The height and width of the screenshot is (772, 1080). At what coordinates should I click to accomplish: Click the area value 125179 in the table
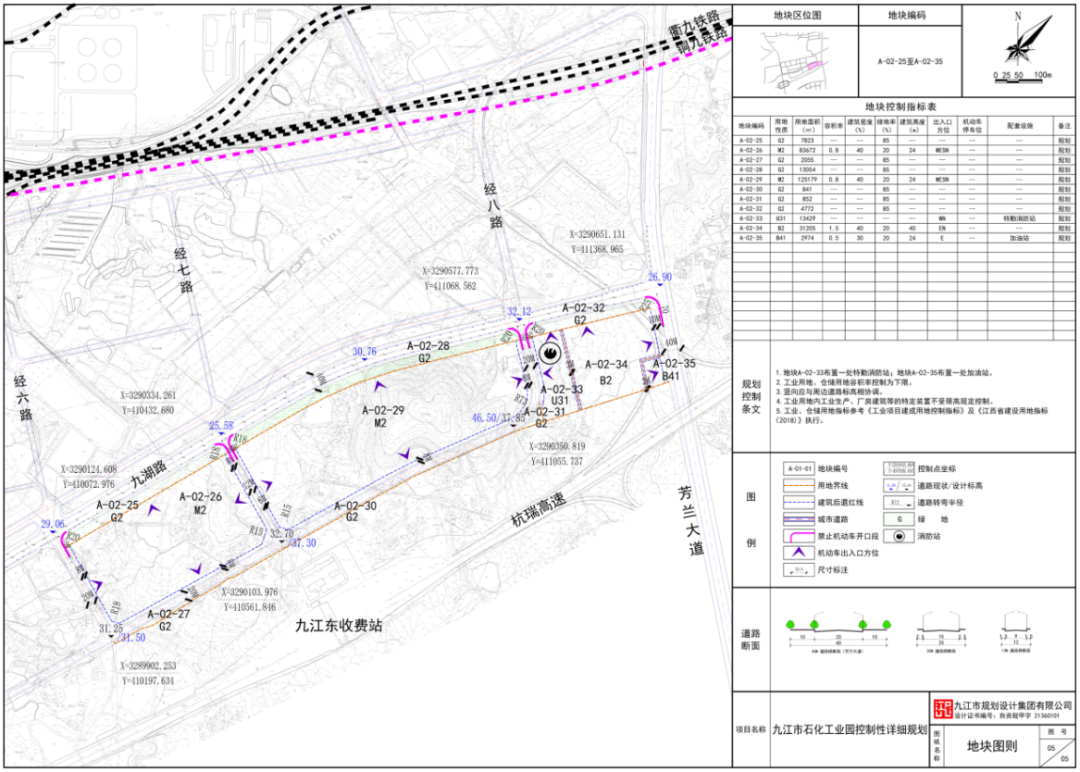point(807,179)
